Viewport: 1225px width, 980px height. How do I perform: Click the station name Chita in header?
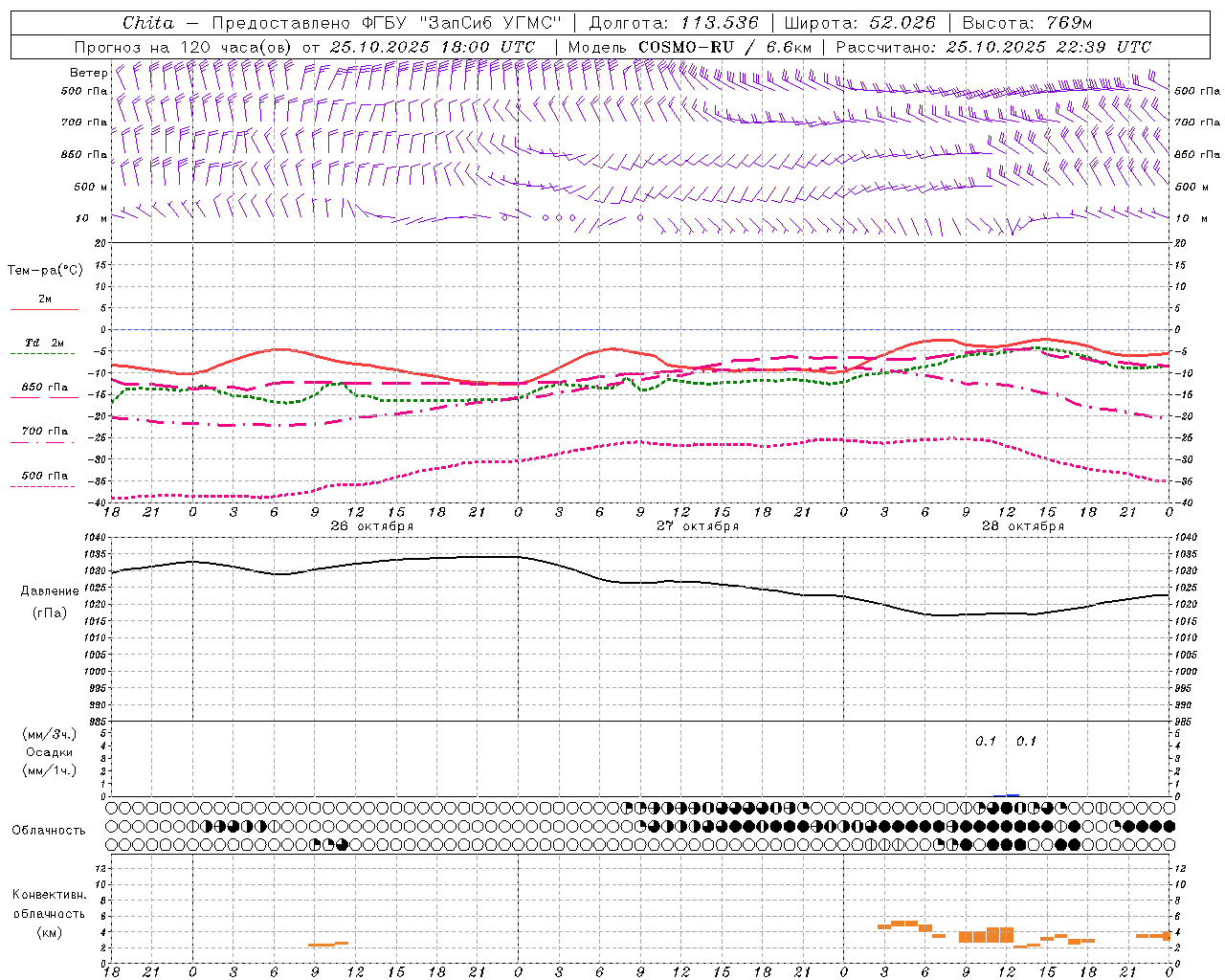tap(148, 23)
